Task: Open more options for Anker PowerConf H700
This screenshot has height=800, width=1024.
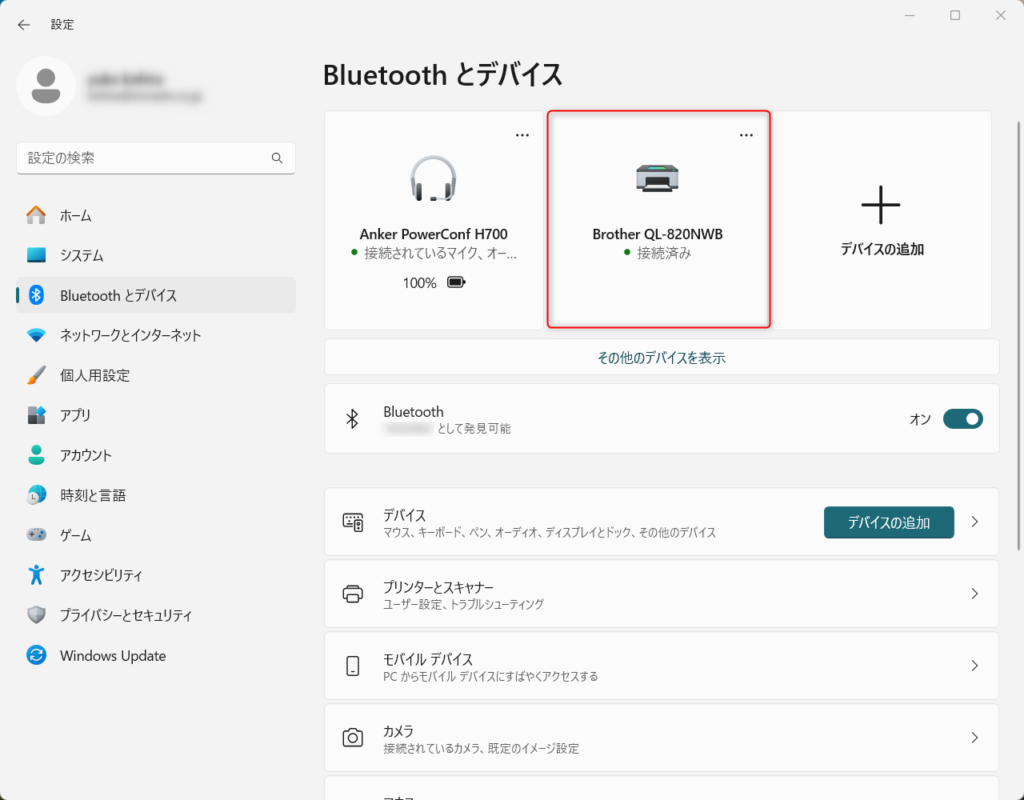Action: tap(522, 135)
